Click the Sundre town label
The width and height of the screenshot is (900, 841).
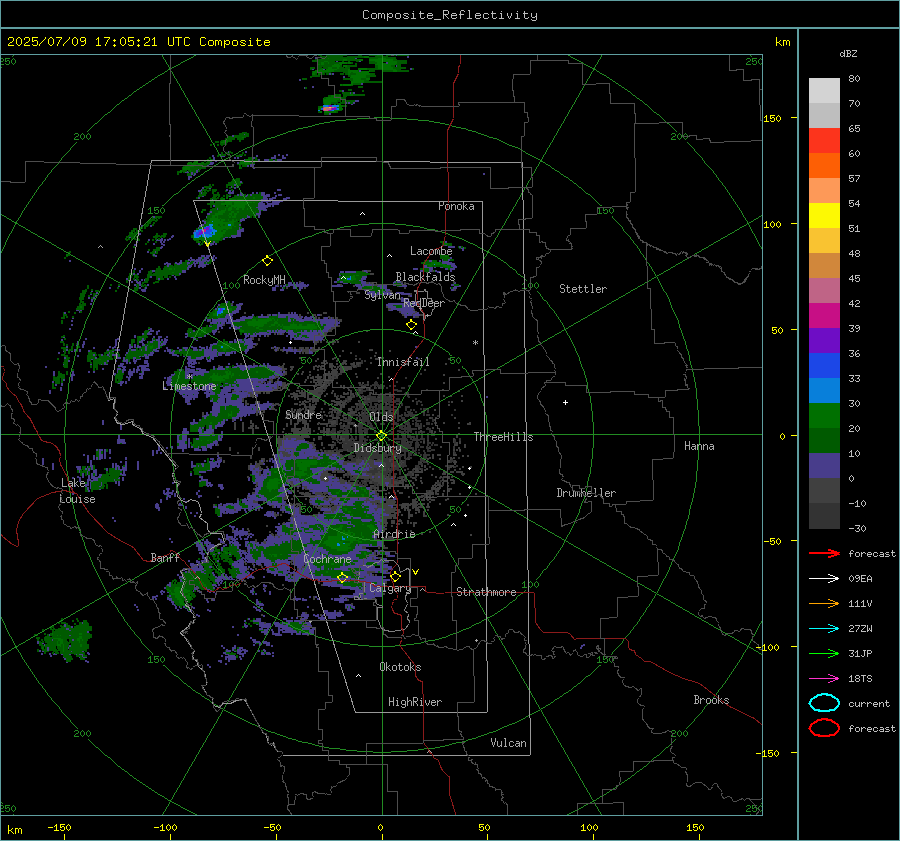(x=304, y=414)
